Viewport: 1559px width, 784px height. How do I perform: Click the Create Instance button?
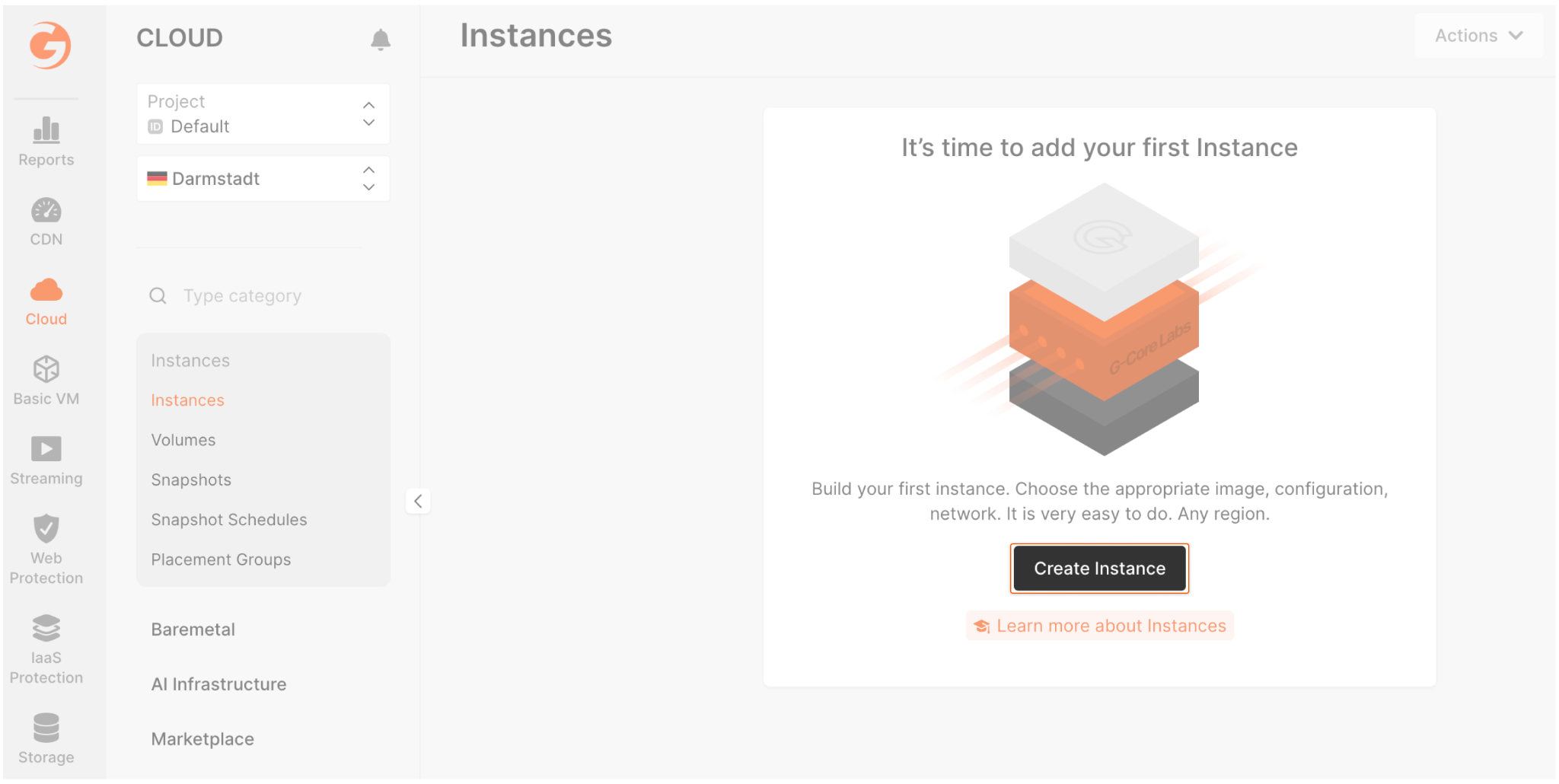pos(1099,569)
